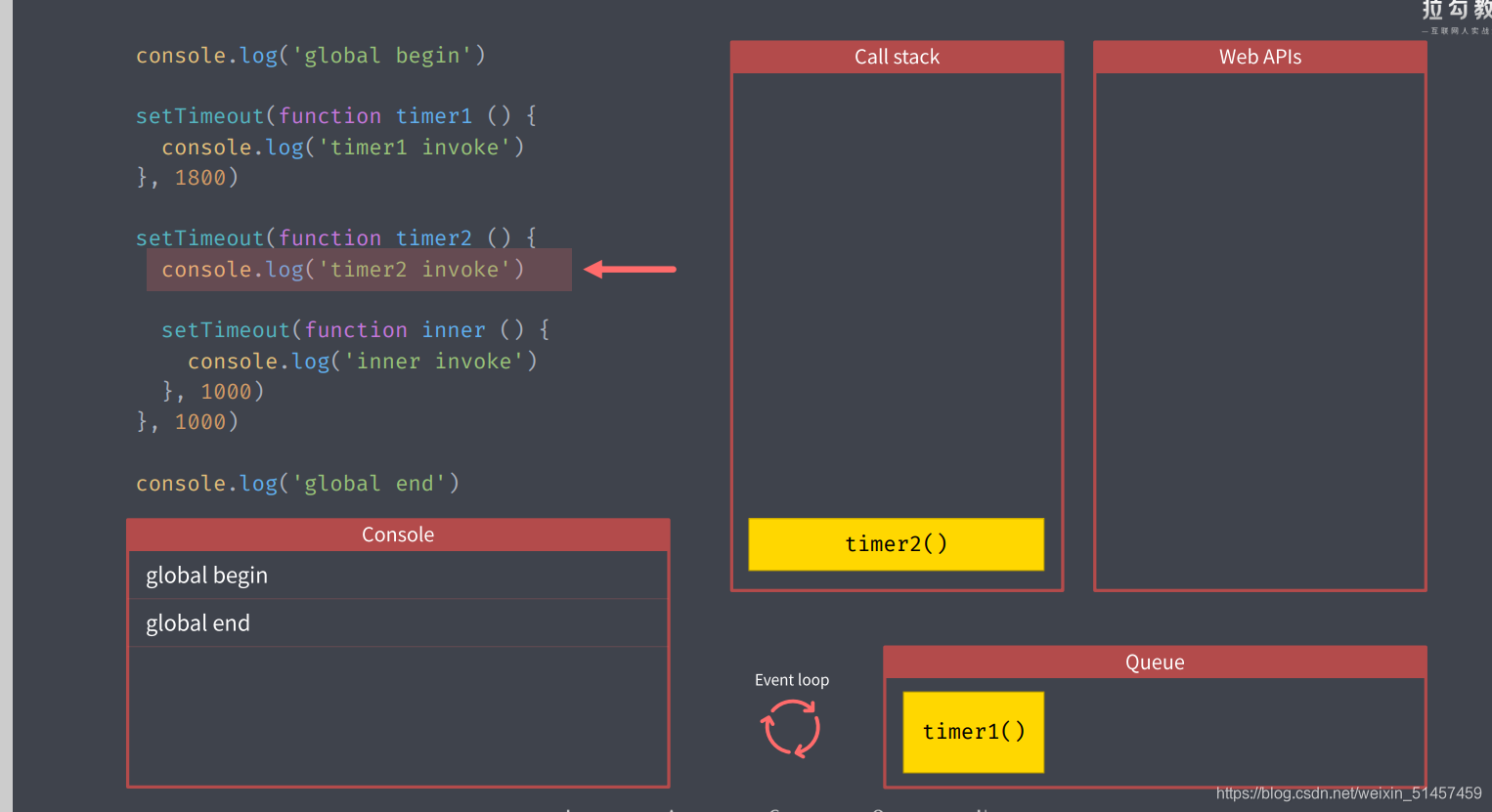Click the 'Event loop' label
Image resolution: width=1492 pixels, height=812 pixels.
pyautogui.click(x=792, y=680)
